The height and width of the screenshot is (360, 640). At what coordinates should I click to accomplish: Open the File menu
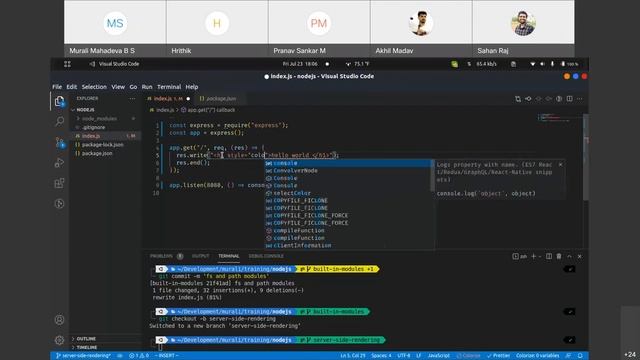point(57,87)
